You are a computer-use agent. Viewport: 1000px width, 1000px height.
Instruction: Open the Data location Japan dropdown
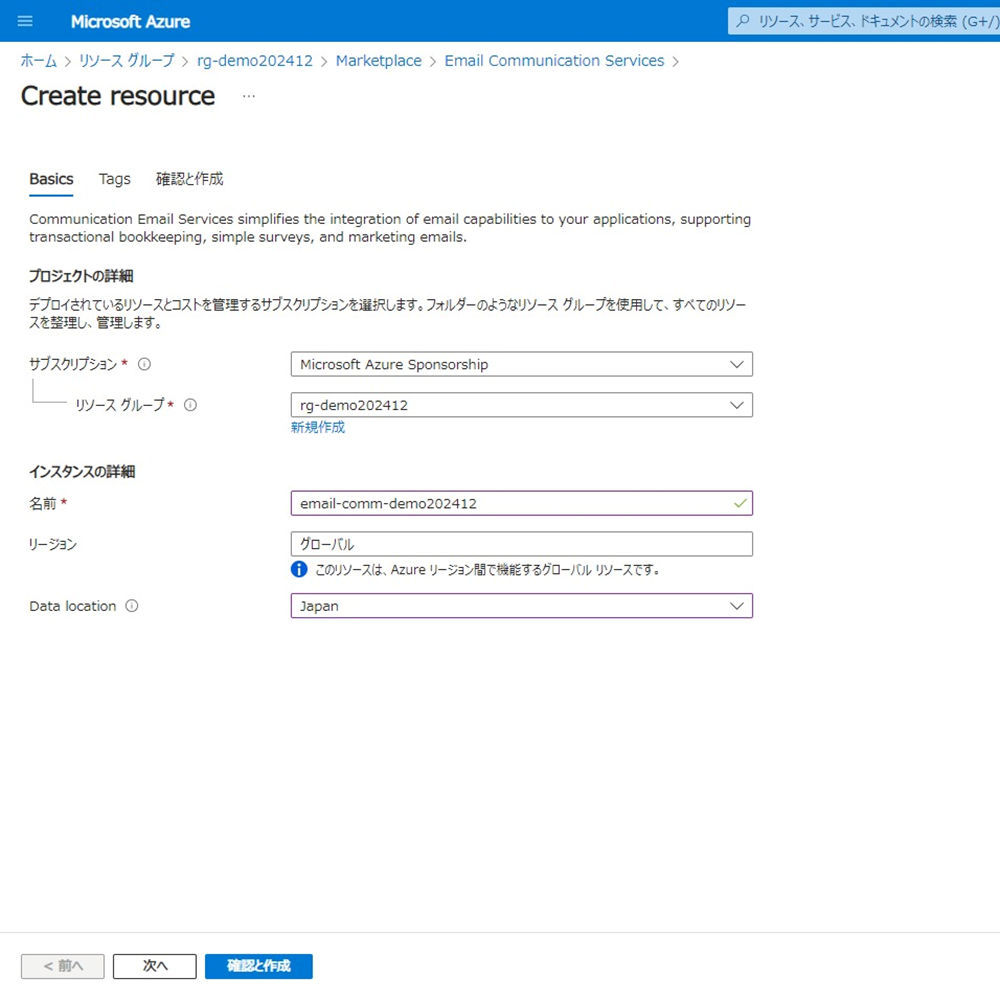coord(522,606)
